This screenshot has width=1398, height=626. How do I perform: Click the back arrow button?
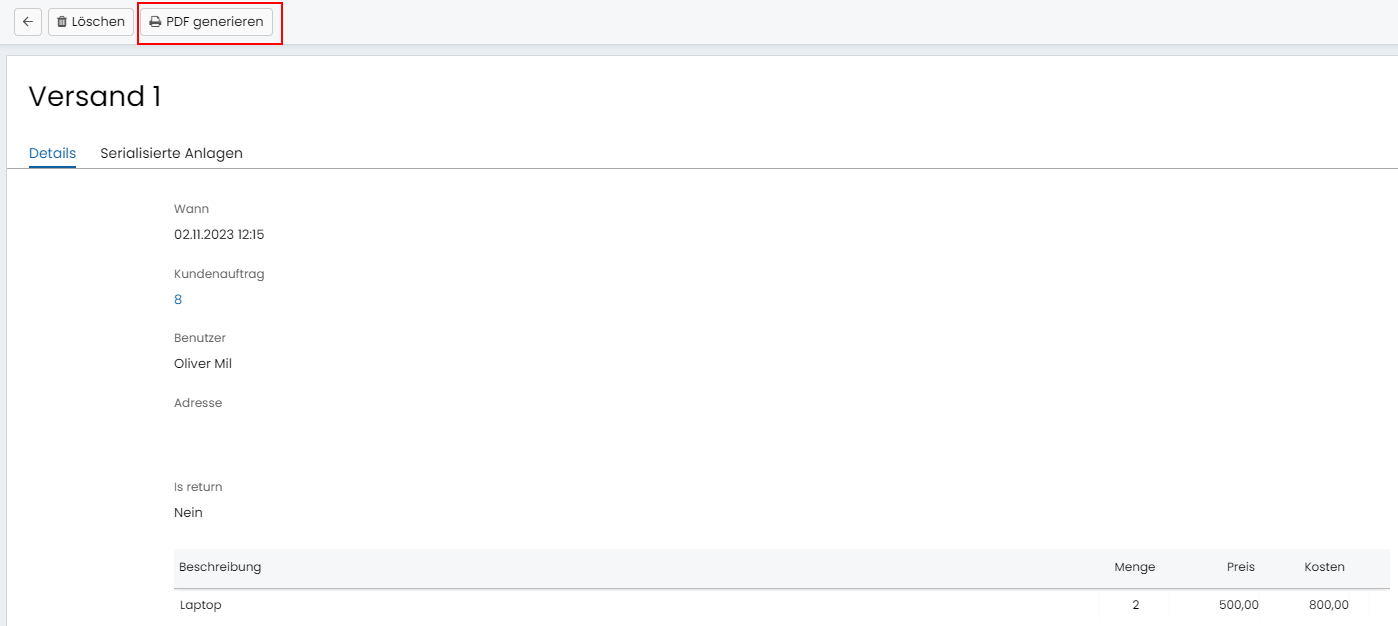[x=28, y=22]
